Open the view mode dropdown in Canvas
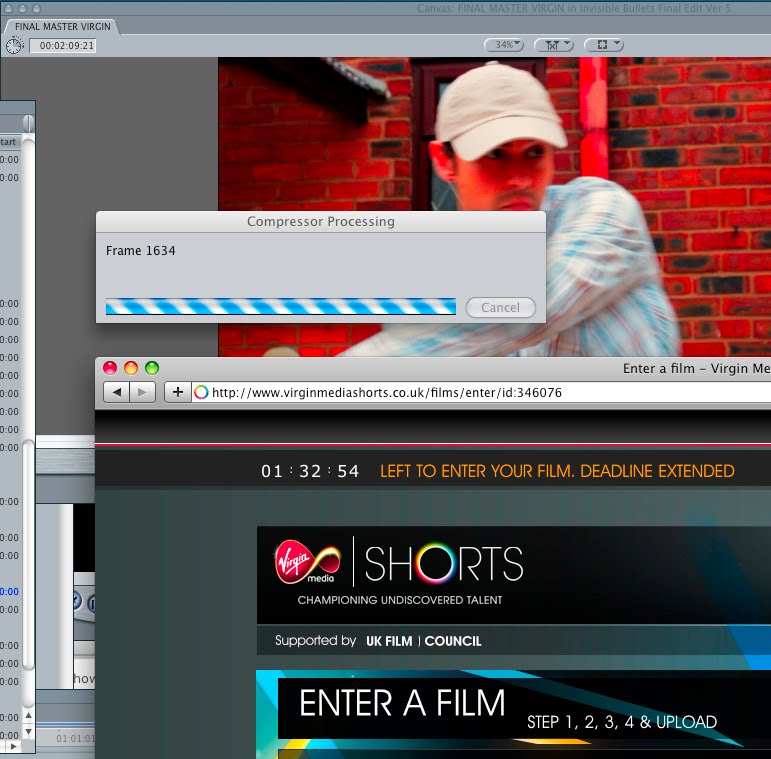Viewport: 771px width, 759px height. [604, 45]
